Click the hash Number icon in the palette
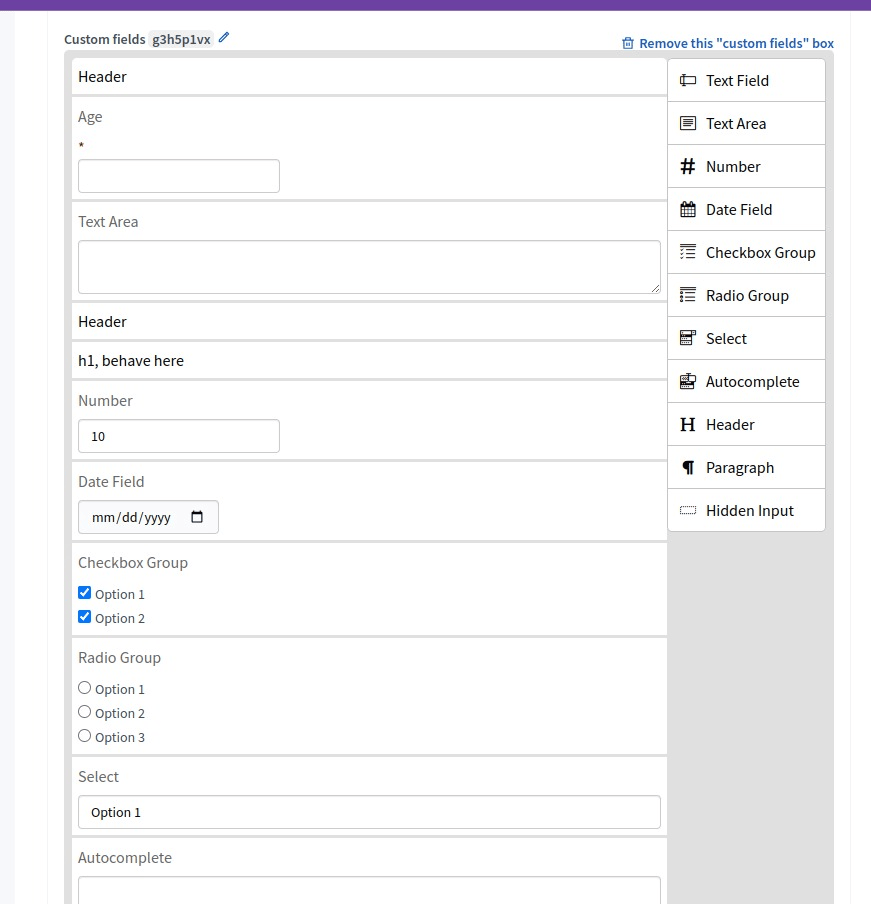This screenshot has width=871, height=904. [x=688, y=166]
